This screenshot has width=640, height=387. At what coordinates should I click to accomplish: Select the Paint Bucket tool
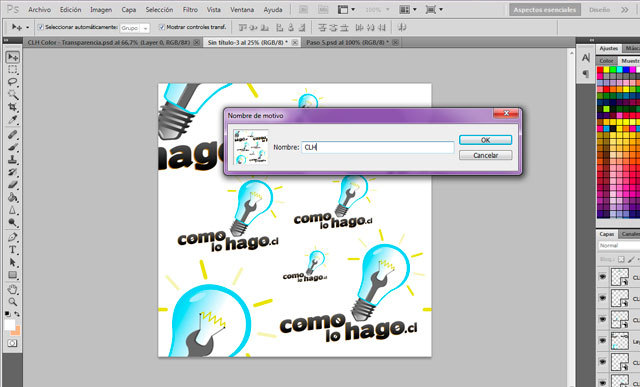13,198
